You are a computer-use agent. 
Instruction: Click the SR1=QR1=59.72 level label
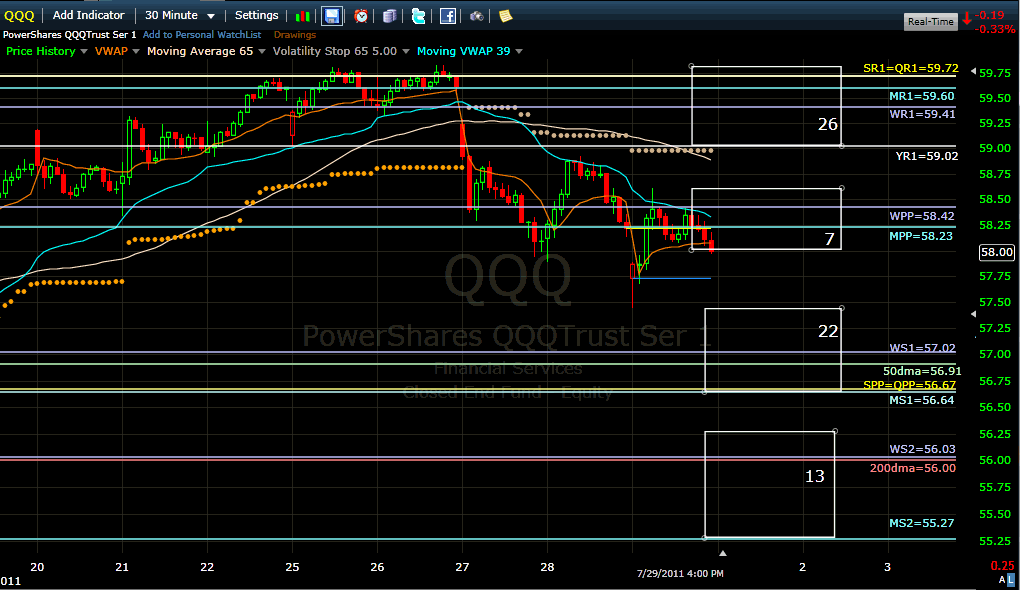pyautogui.click(x=911, y=68)
